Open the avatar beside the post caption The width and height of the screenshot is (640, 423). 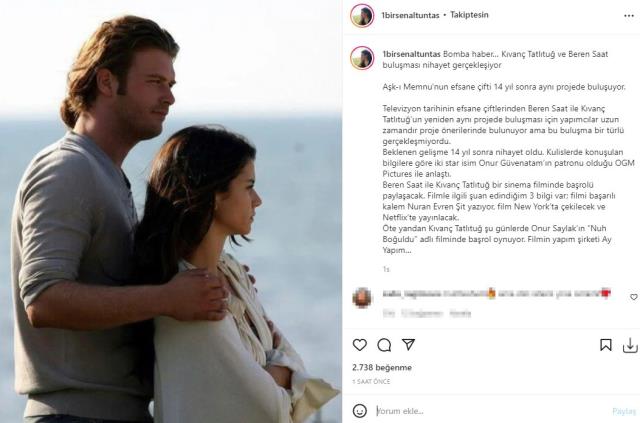(362, 58)
